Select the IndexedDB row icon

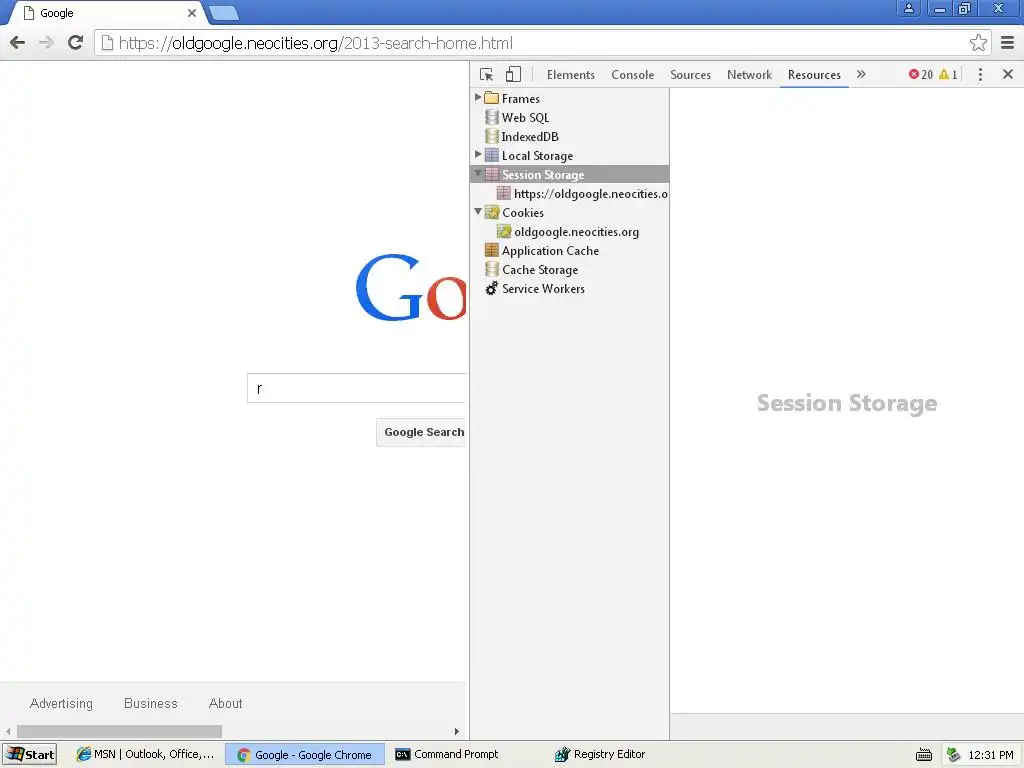pyautogui.click(x=492, y=136)
